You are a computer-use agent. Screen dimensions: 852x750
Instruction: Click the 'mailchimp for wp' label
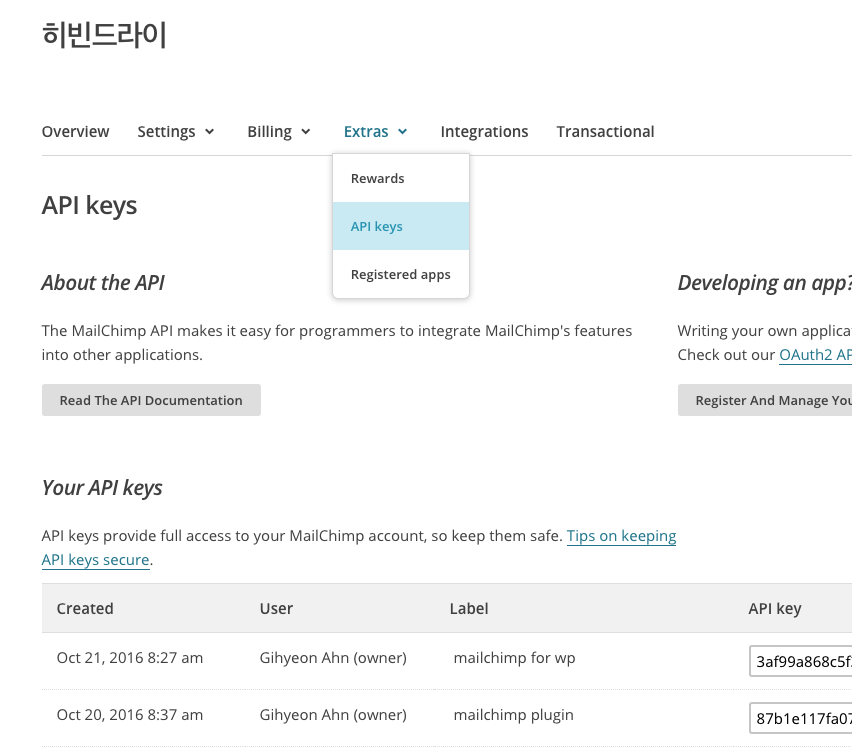point(514,658)
